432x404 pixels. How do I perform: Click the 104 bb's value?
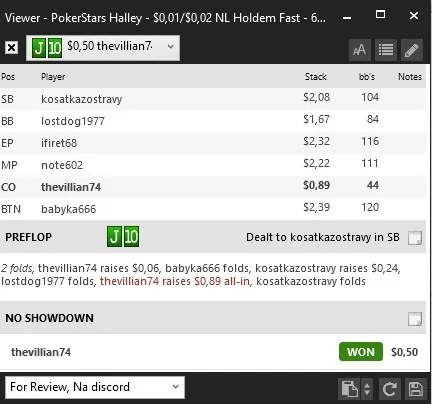click(x=370, y=97)
